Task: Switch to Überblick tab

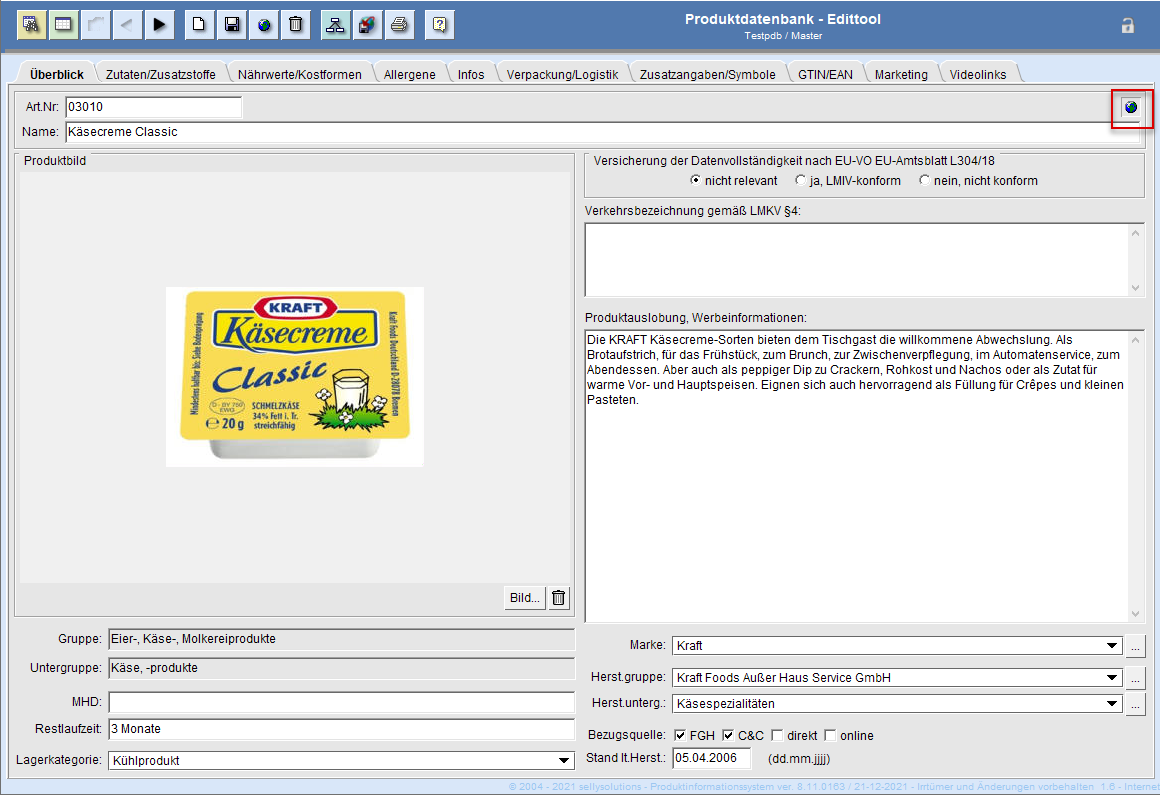Action: pyautogui.click(x=57, y=75)
